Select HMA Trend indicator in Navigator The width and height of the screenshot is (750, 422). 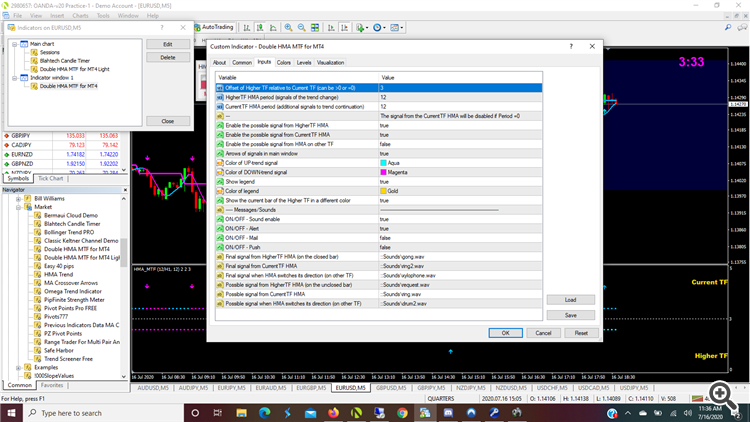59,274
